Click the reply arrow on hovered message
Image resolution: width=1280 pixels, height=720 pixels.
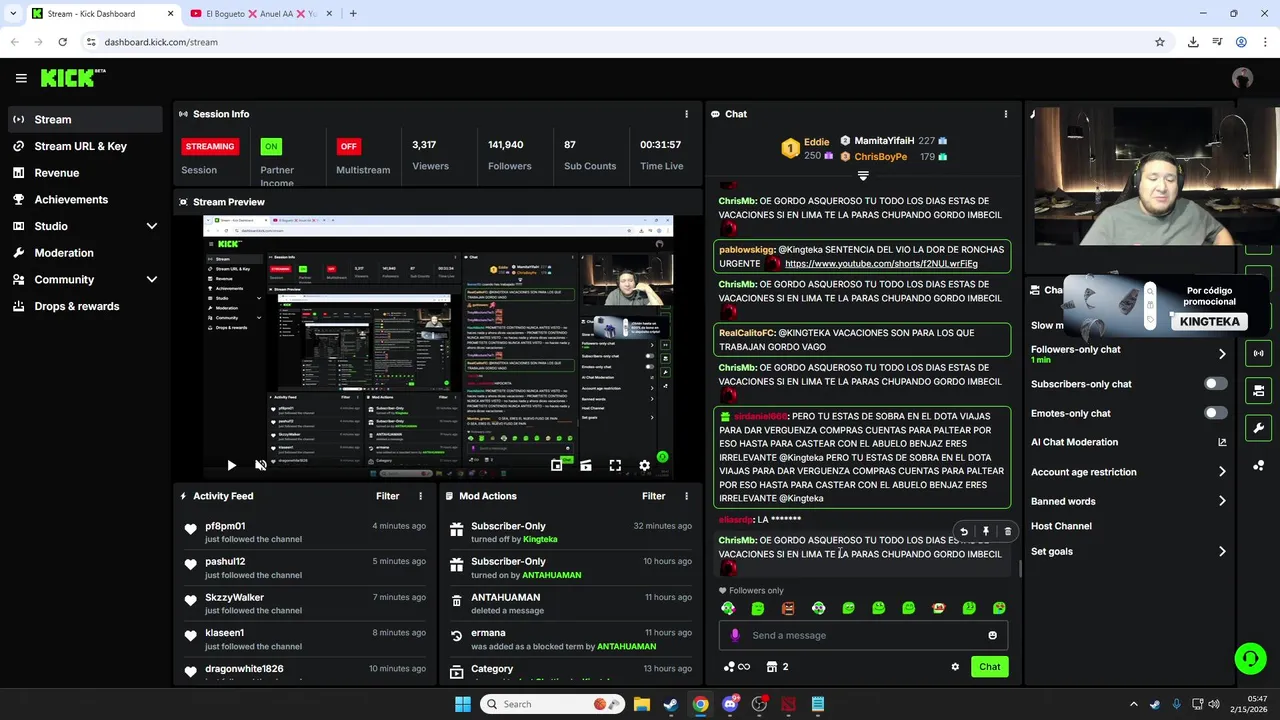tap(963, 532)
